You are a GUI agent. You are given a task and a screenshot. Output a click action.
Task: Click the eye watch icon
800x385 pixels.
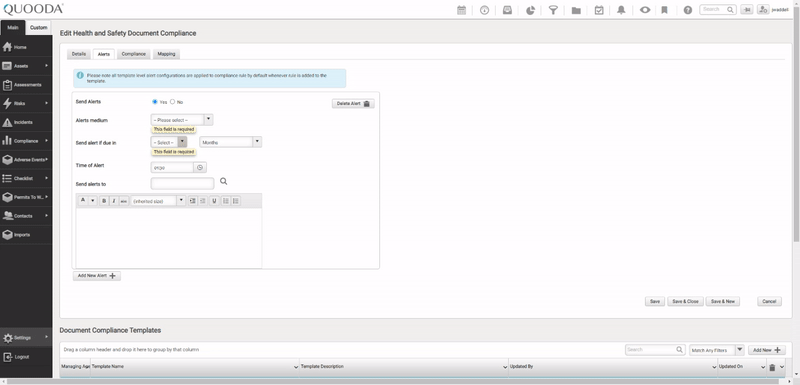[x=645, y=10]
